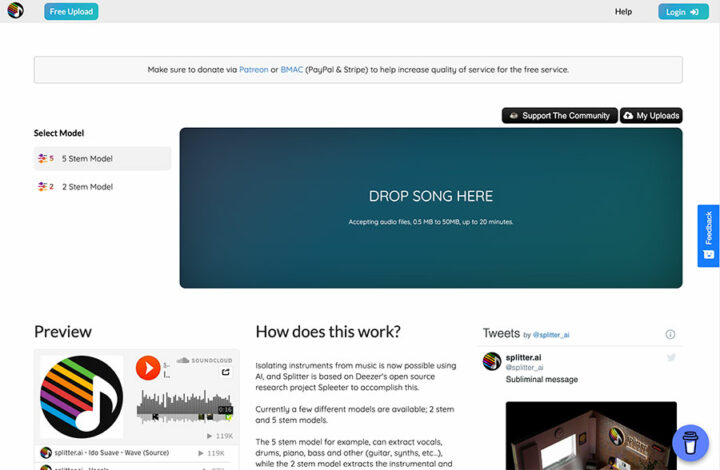
Task: Open My Uploads
Action: click(651, 116)
